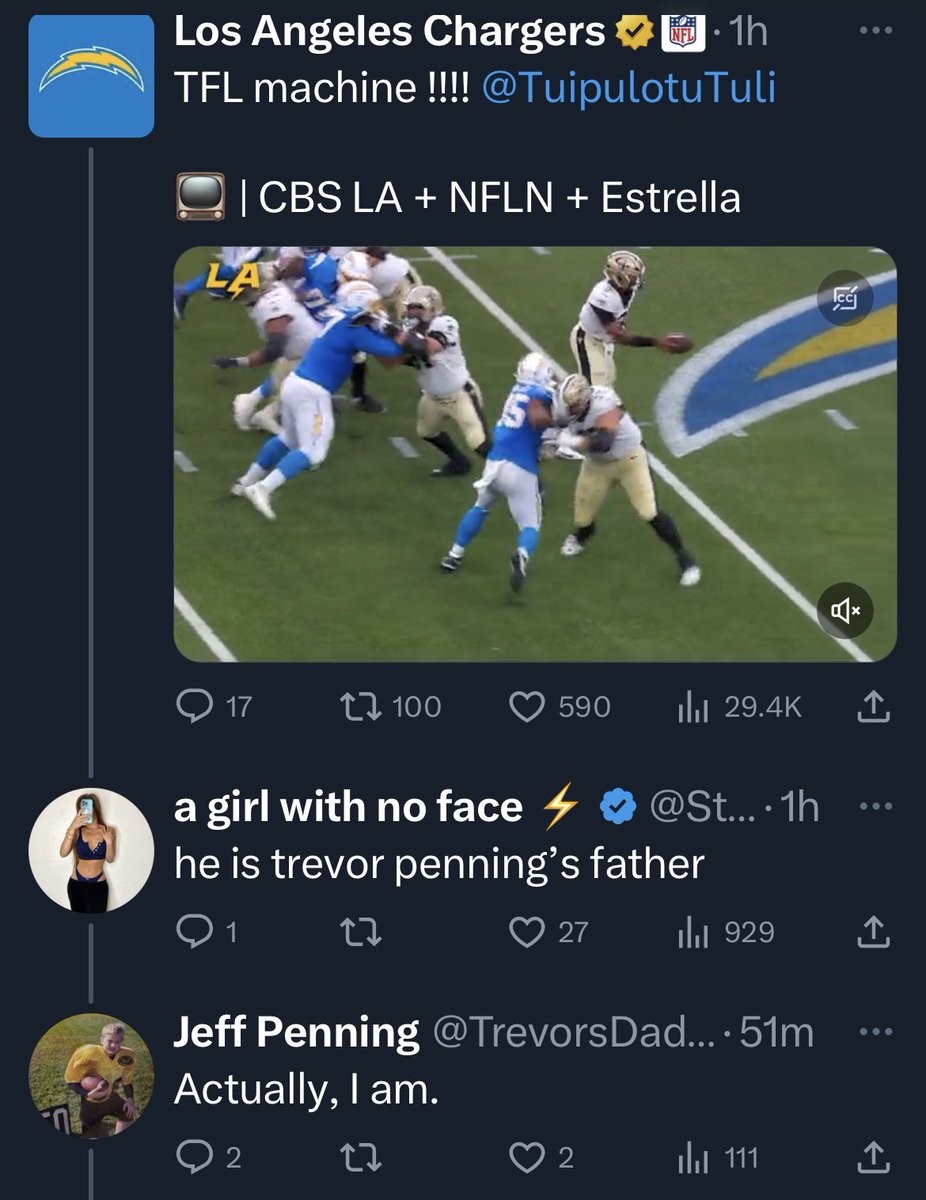Share Jeff Penning's reply
Screen dimensions: 926x1200
[874, 1158]
